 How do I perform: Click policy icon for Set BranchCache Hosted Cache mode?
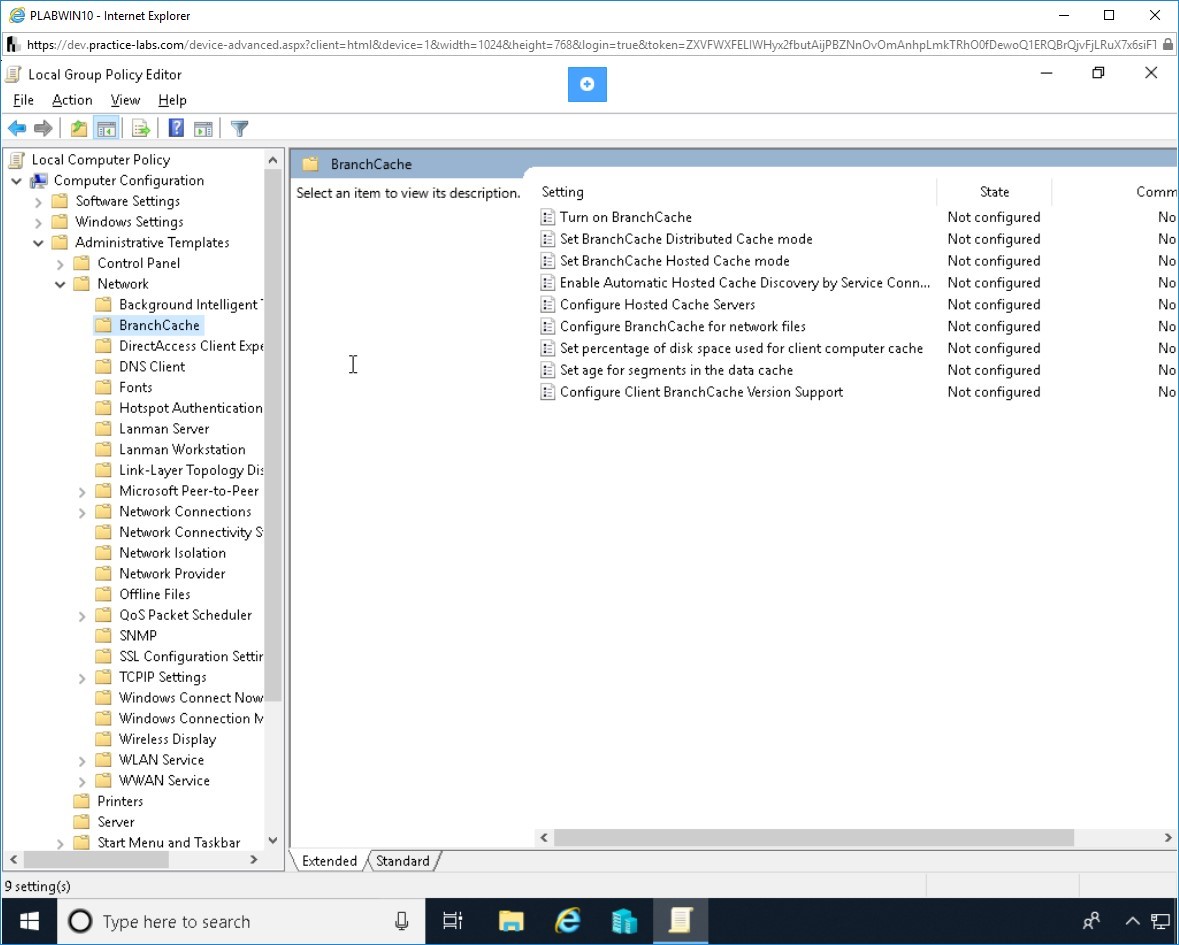(548, 261)
